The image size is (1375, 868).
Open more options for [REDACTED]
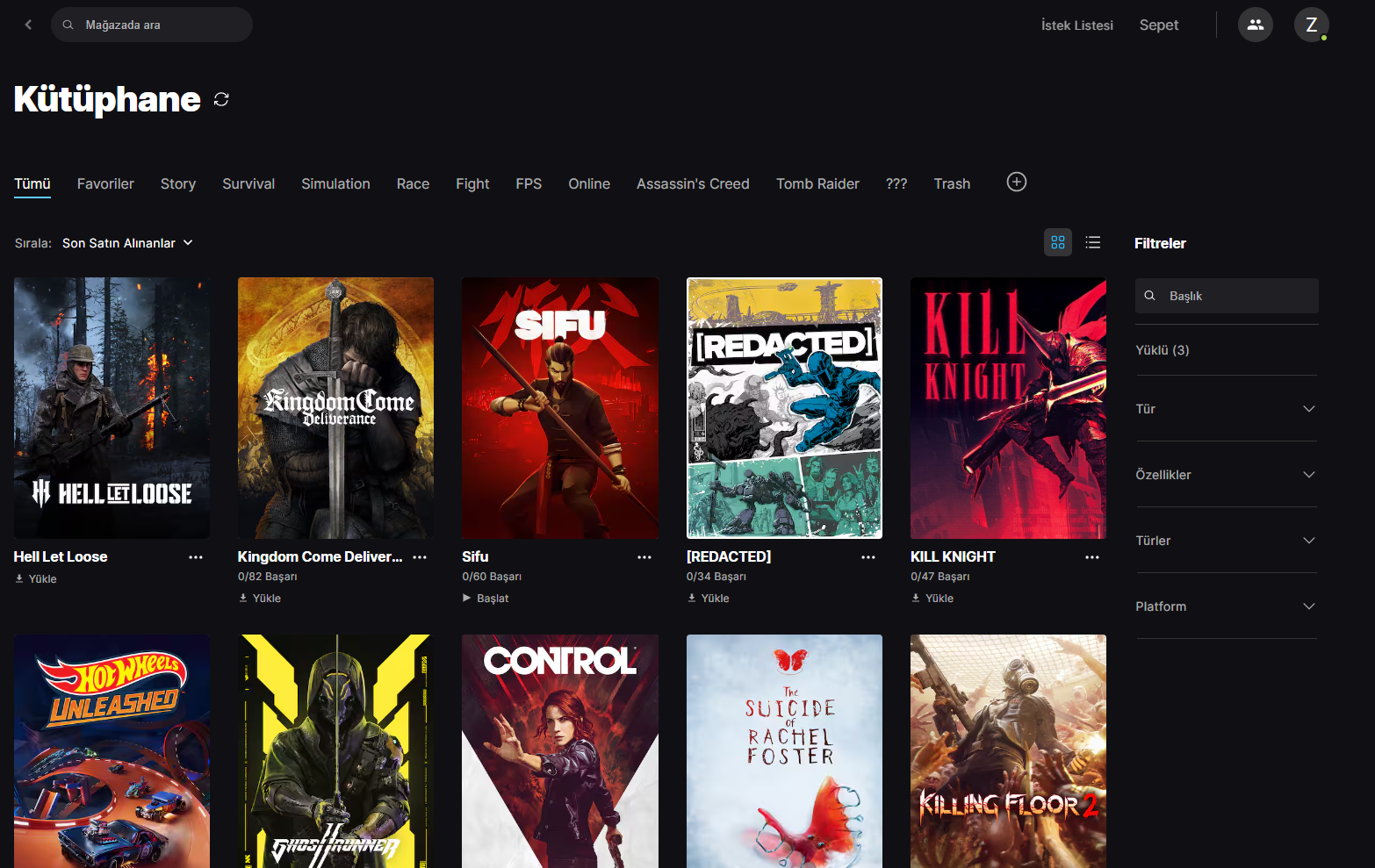tap(868, 557)
